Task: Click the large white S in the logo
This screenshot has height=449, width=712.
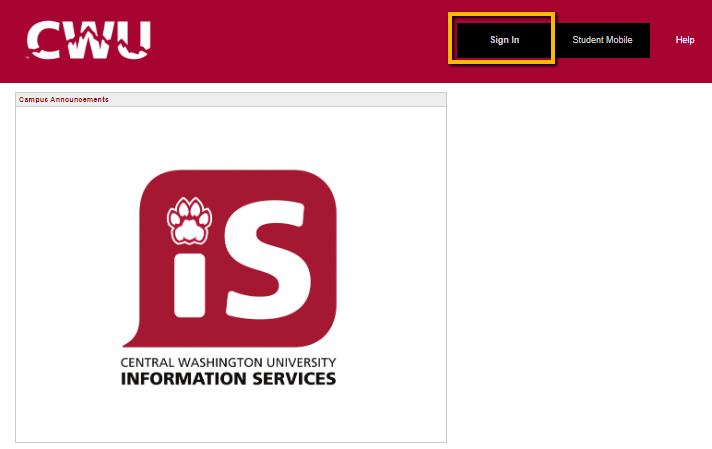Action: coord(268,259)
